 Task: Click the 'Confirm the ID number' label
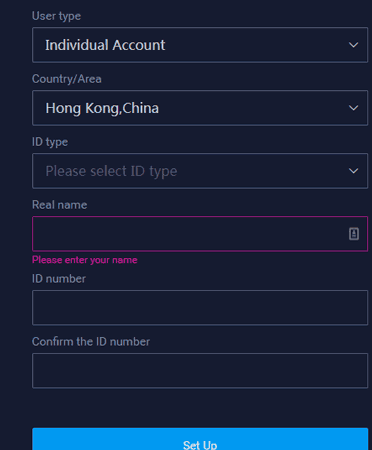tap(91, 342)
